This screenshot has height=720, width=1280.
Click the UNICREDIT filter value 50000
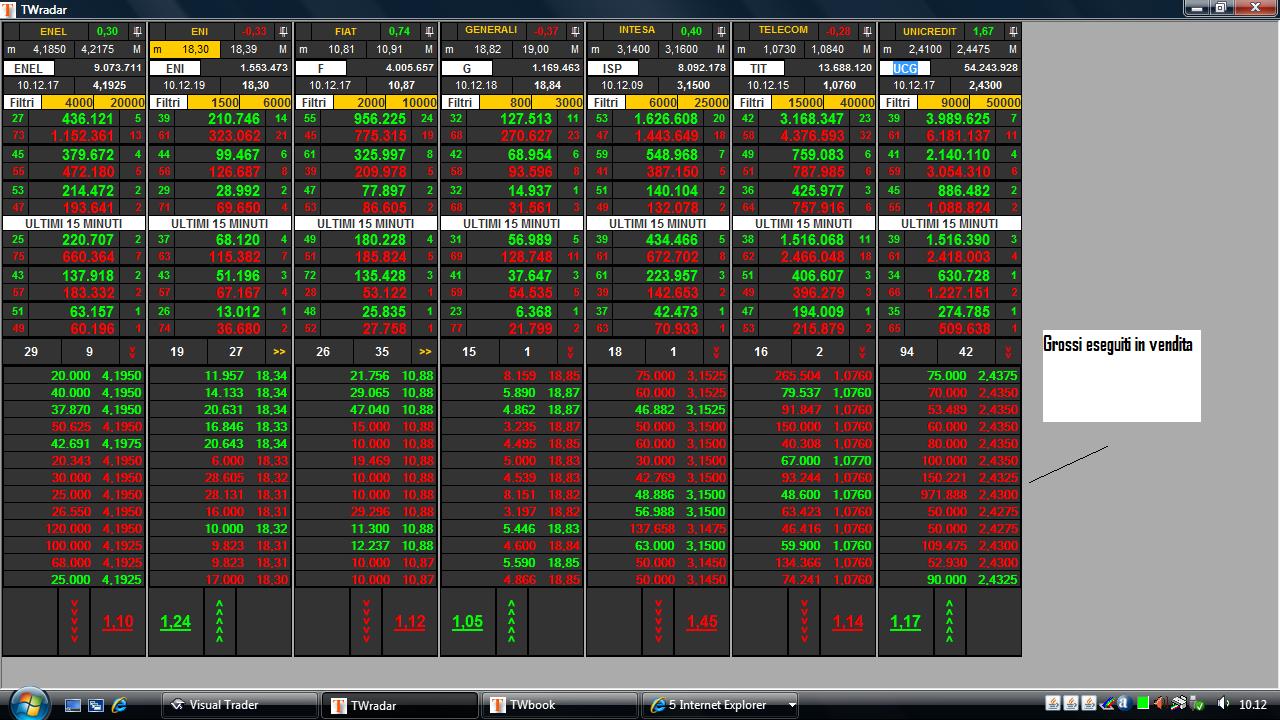click(x=996, y=102)
